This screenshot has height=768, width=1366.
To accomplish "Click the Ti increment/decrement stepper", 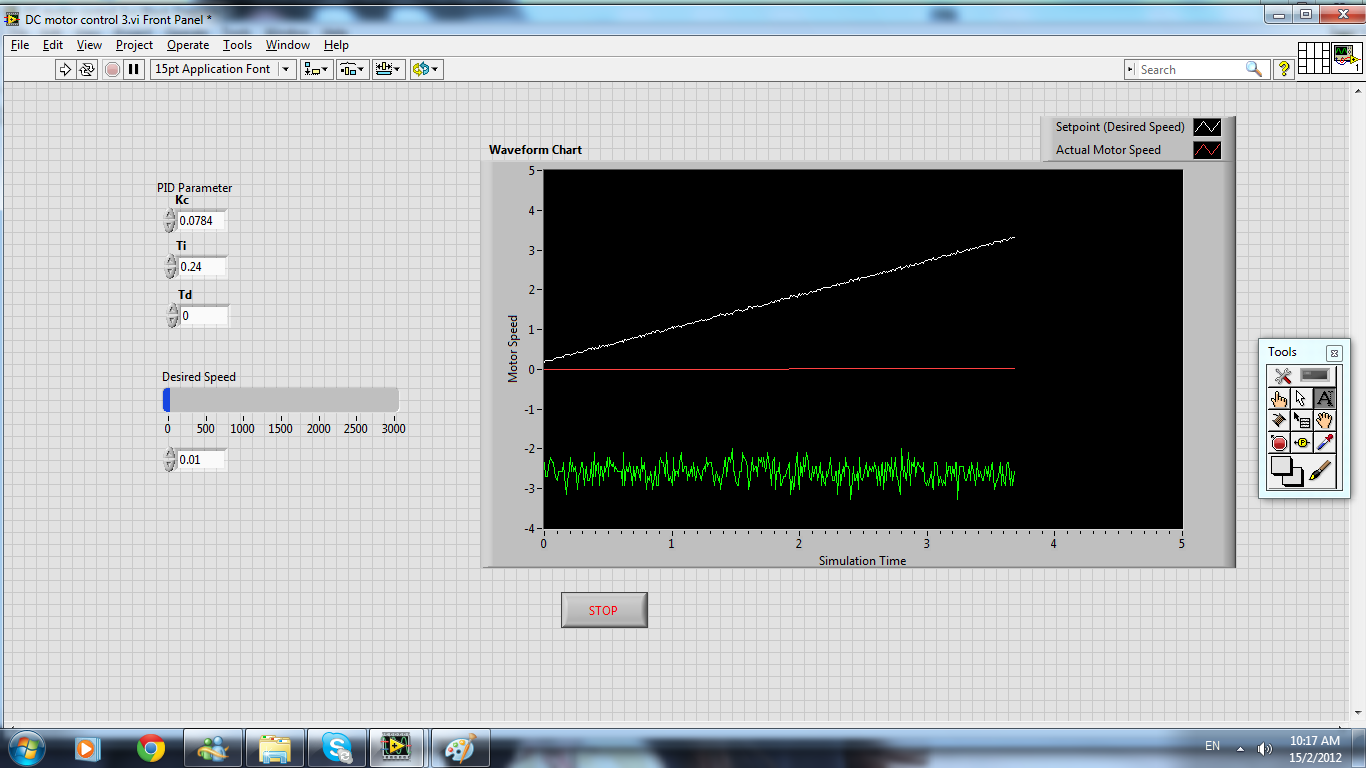I will (169, 267).
